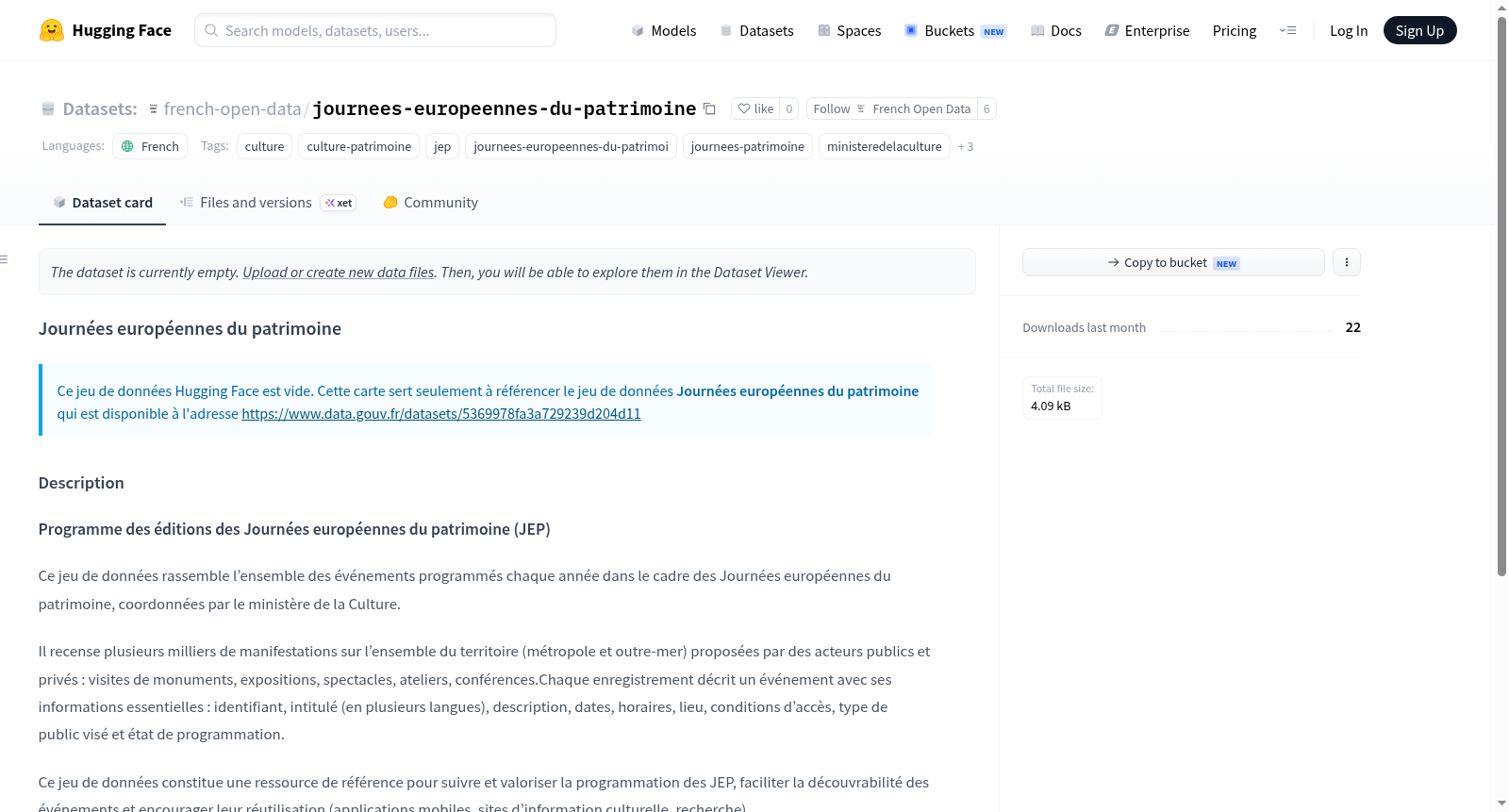Switch to Files and versions tab

tap(268, 203)
